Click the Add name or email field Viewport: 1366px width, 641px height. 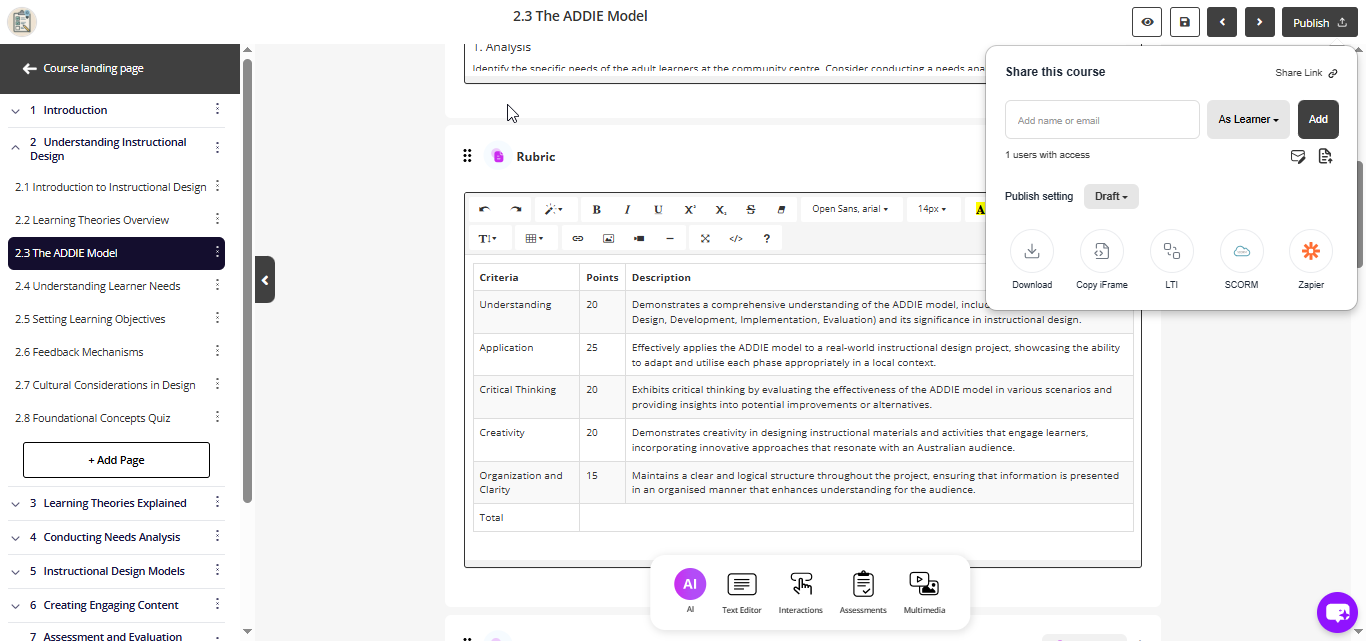coord(1101,119)
